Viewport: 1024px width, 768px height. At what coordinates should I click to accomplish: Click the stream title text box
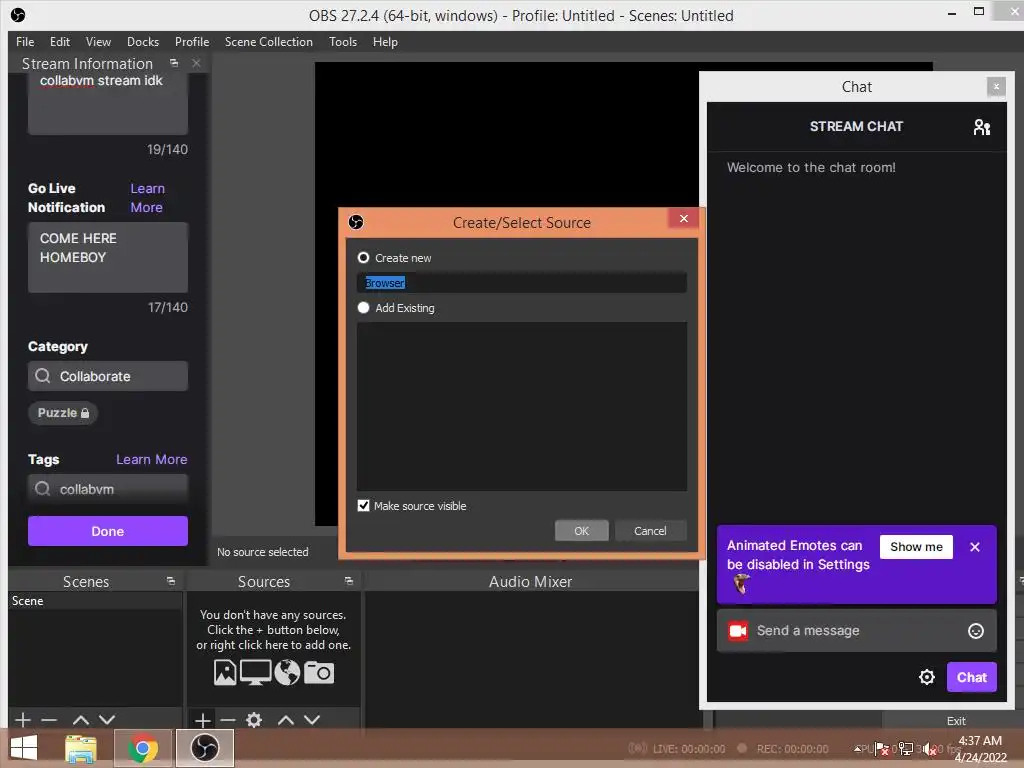pos(108,103)
